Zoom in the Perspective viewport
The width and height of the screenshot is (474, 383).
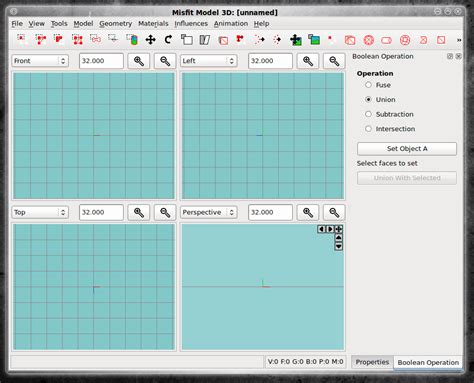[x=308, y=212]
